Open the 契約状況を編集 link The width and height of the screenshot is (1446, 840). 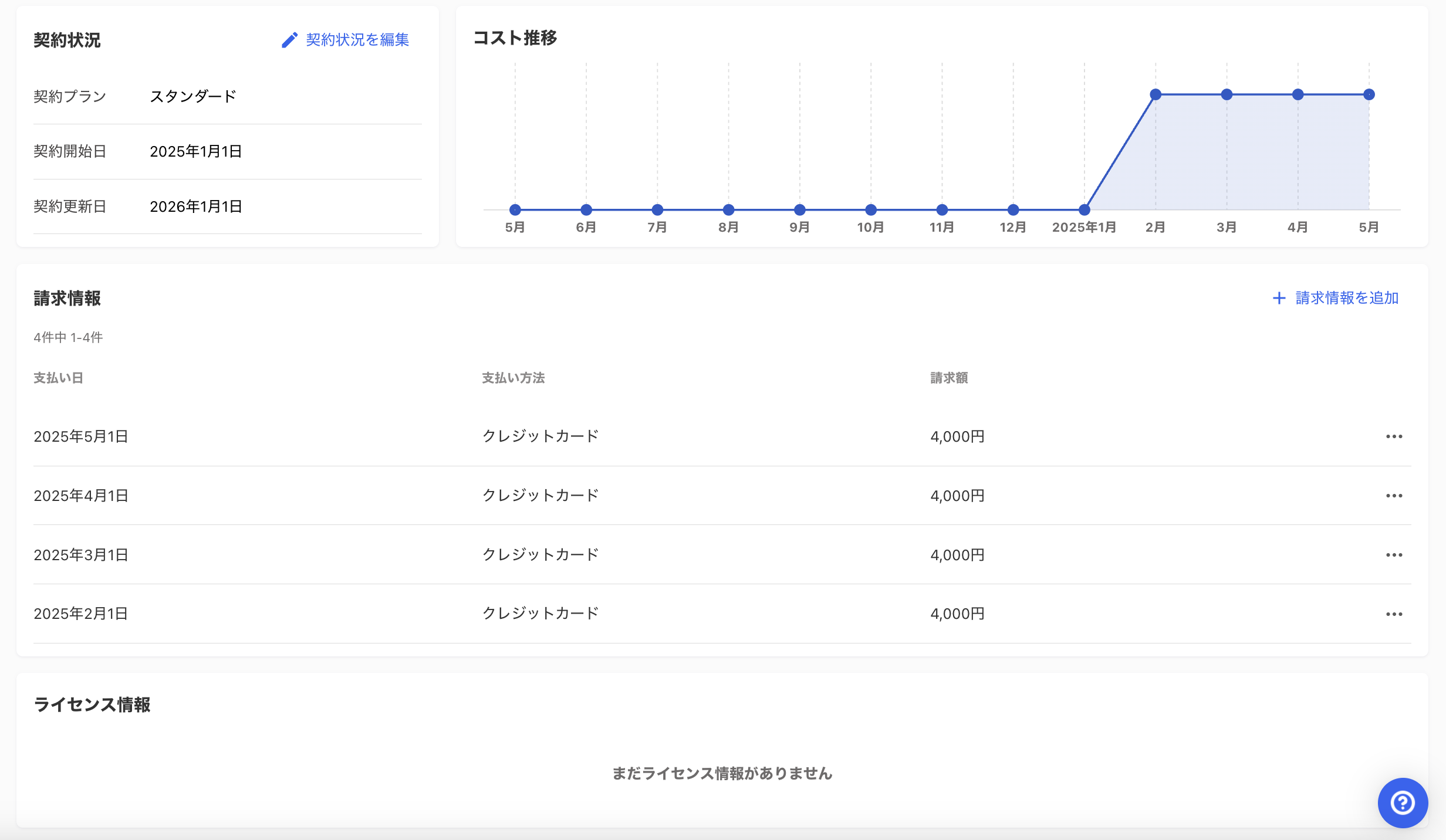click(357, 40)
